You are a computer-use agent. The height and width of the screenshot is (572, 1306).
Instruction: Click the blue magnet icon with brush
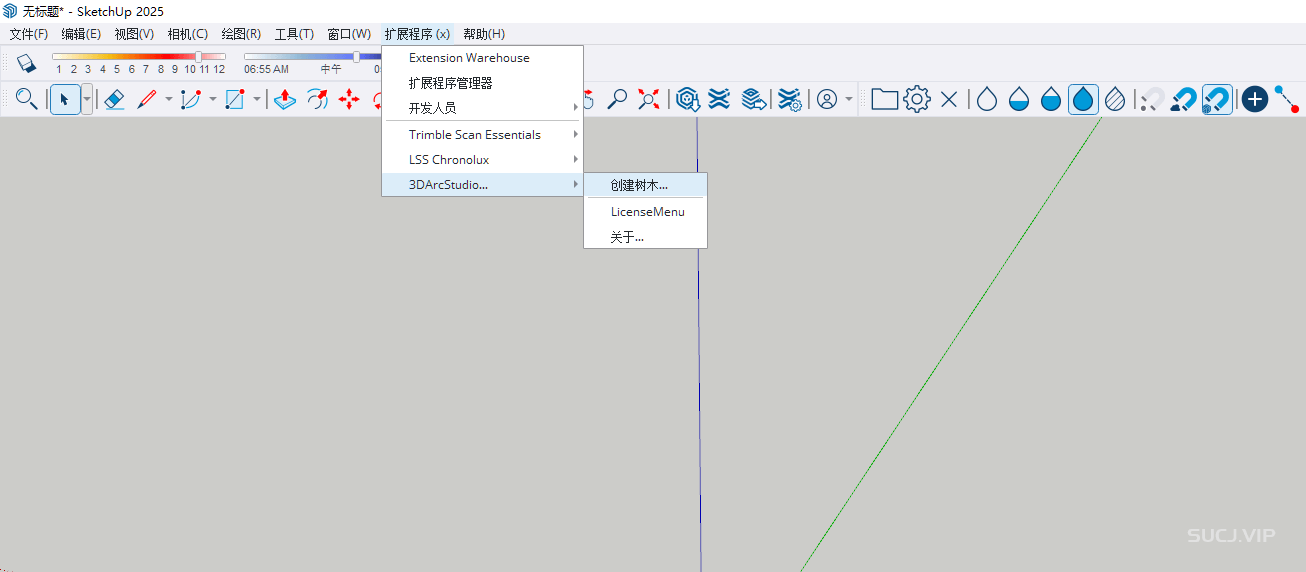pyautogui.click(x=1184, y=99)
